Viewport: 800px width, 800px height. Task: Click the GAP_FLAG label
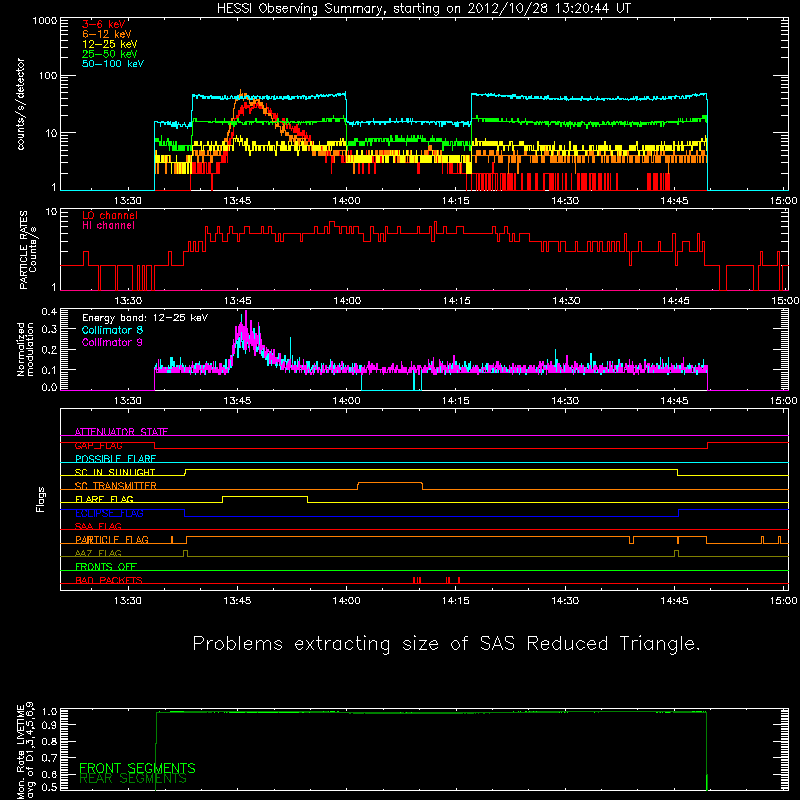point(98,445)
